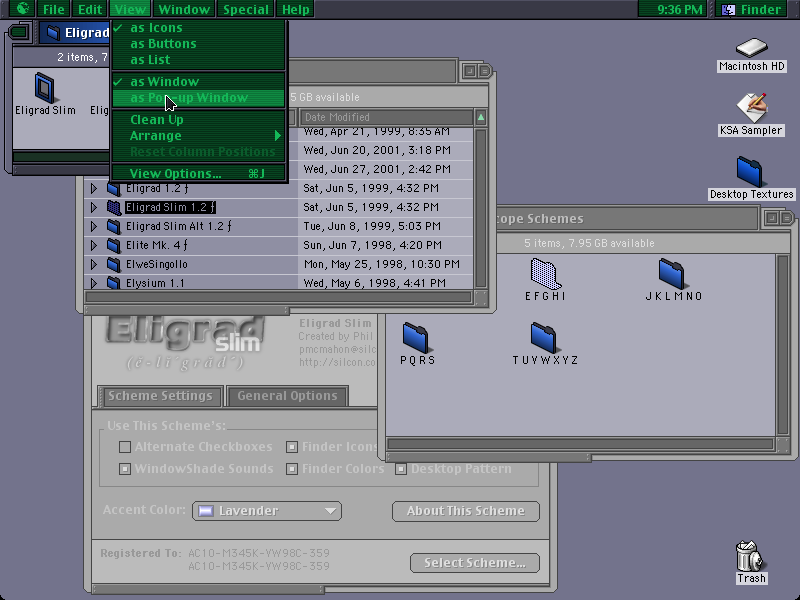Click the Schemes window title bar text
800x600 pixels.
click(539, 219)
